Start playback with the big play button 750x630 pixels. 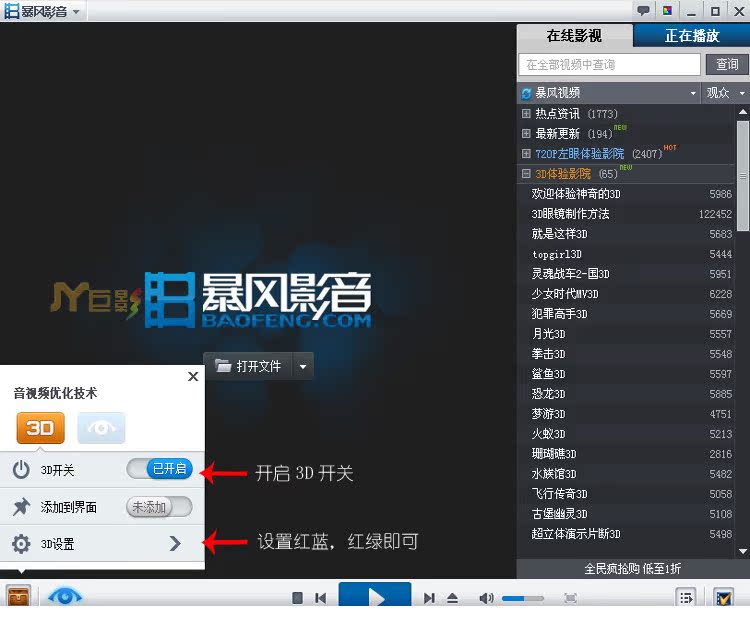(x=375, y=595)
